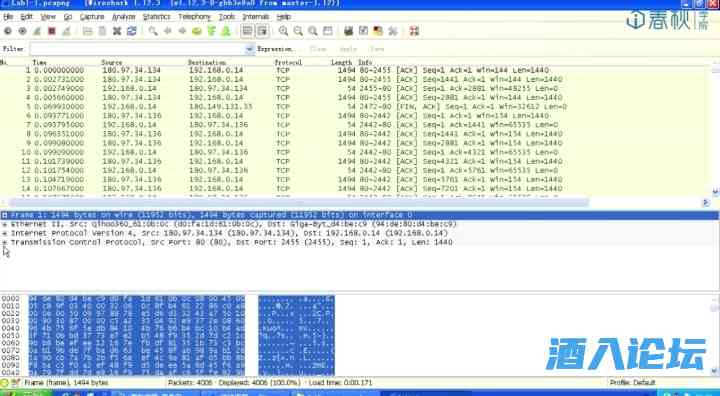
Task: Zoom out toolbar icon
Action: point(298,31)
